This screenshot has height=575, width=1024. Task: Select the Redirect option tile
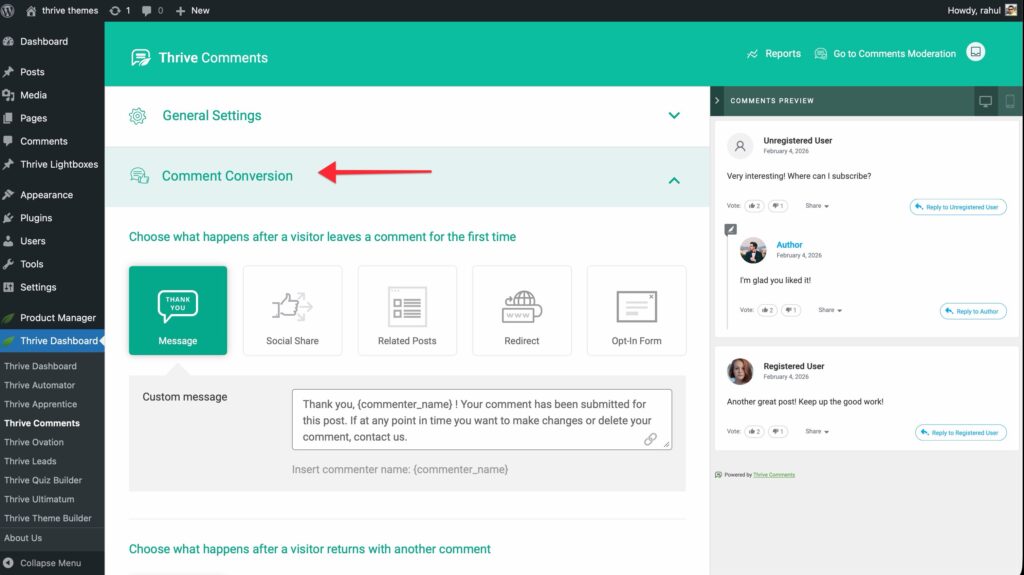pos(521,310)
